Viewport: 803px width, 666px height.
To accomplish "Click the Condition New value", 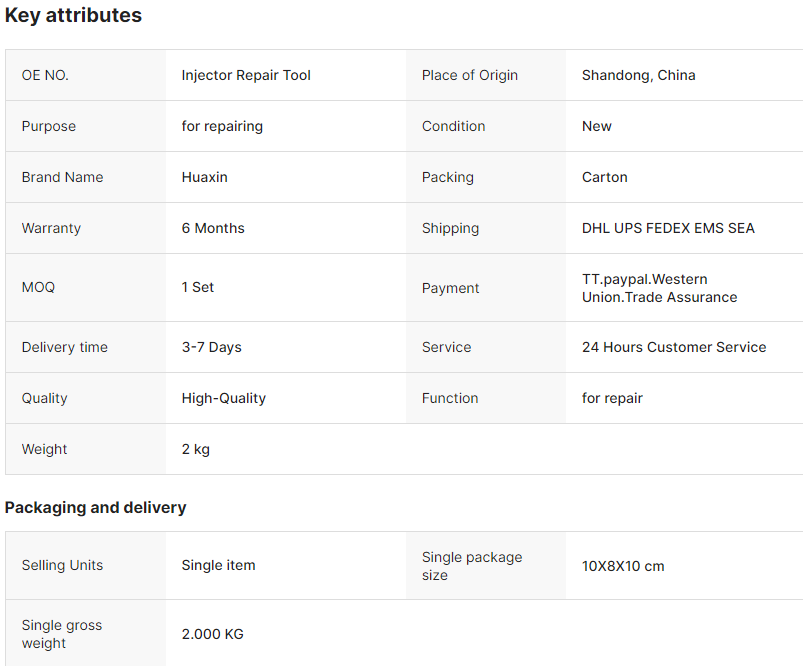I will click(597, 126).
